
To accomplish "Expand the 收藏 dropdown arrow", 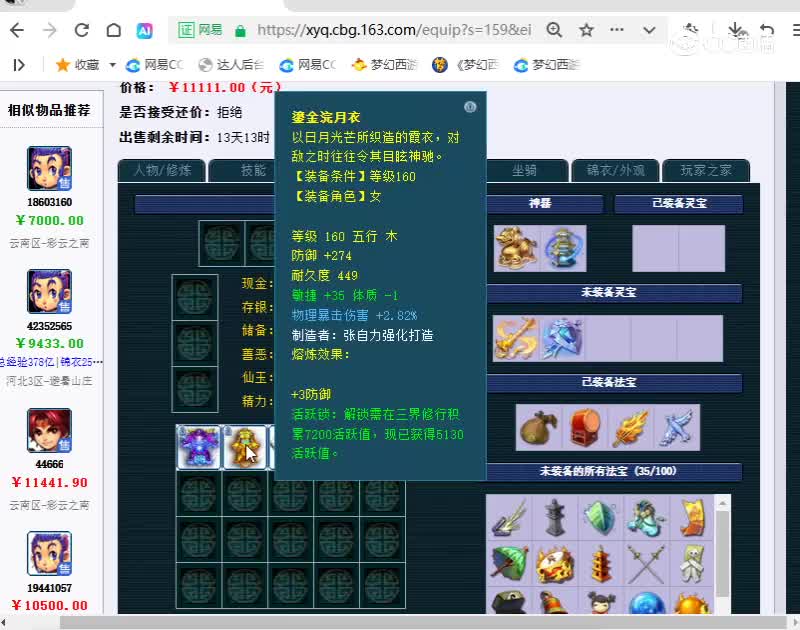I will pos(112,65).
